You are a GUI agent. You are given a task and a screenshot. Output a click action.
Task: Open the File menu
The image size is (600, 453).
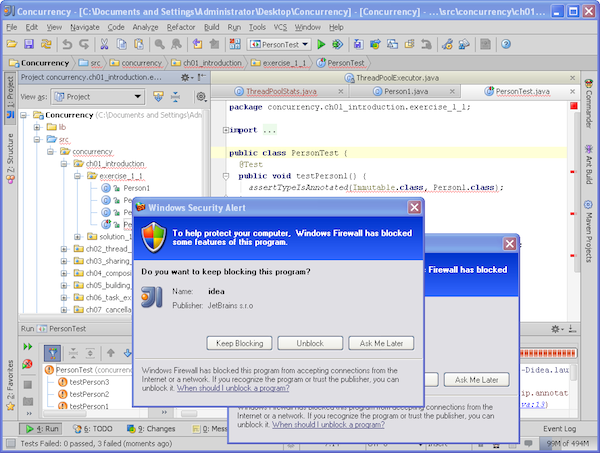[11, 27]
